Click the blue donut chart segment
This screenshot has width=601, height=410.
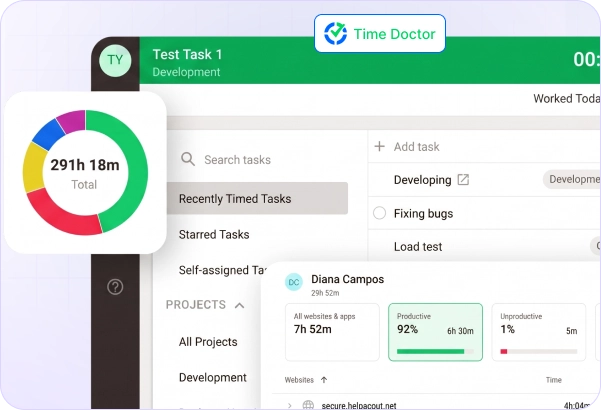coord(49,134)
